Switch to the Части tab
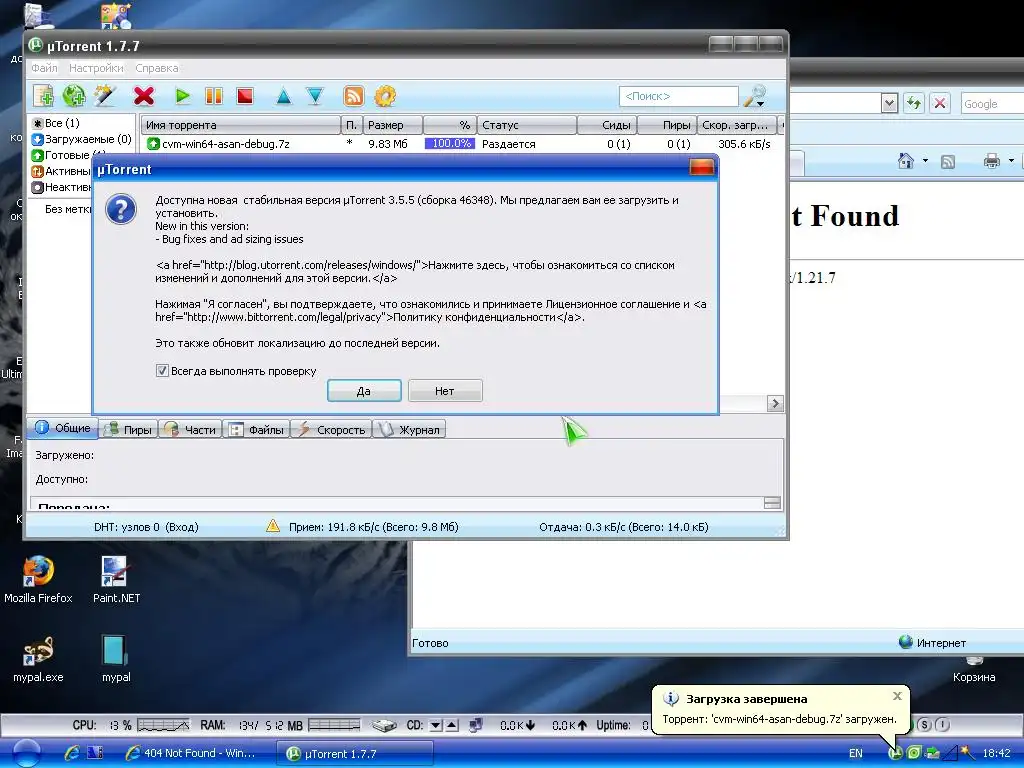This screenshot has width=1024, height=768. pyautogui.click(x=190, y=430)
